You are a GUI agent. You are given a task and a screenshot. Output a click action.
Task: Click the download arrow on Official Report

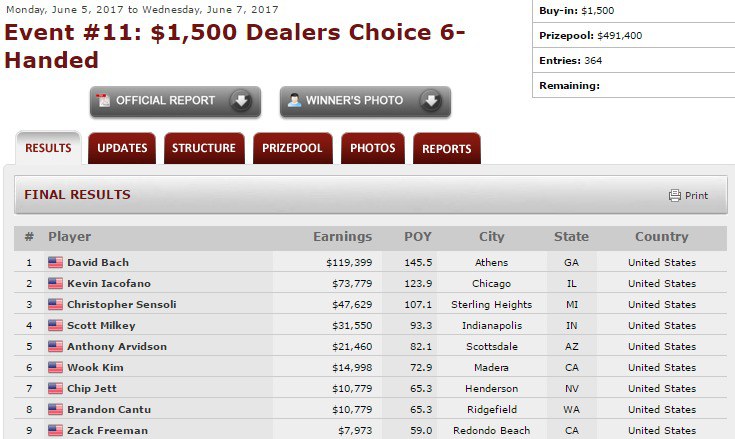241,101
